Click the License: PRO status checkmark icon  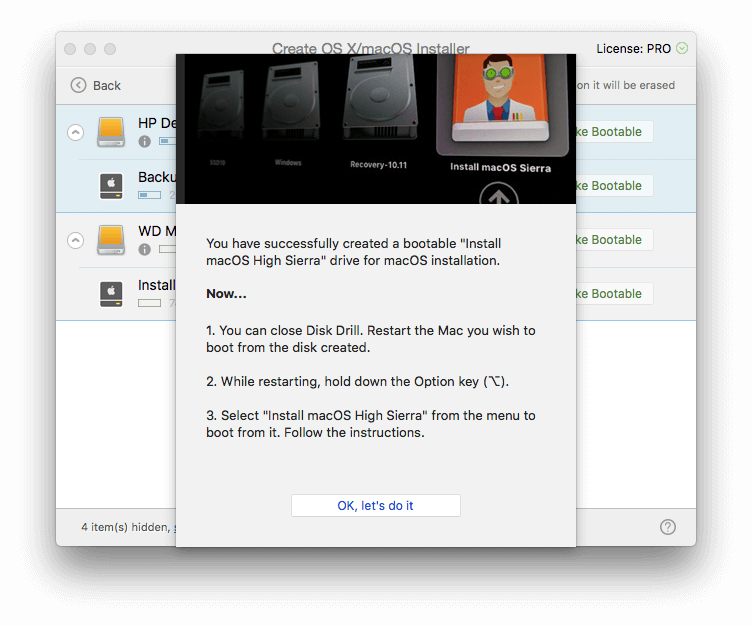[x=682, y=48]
